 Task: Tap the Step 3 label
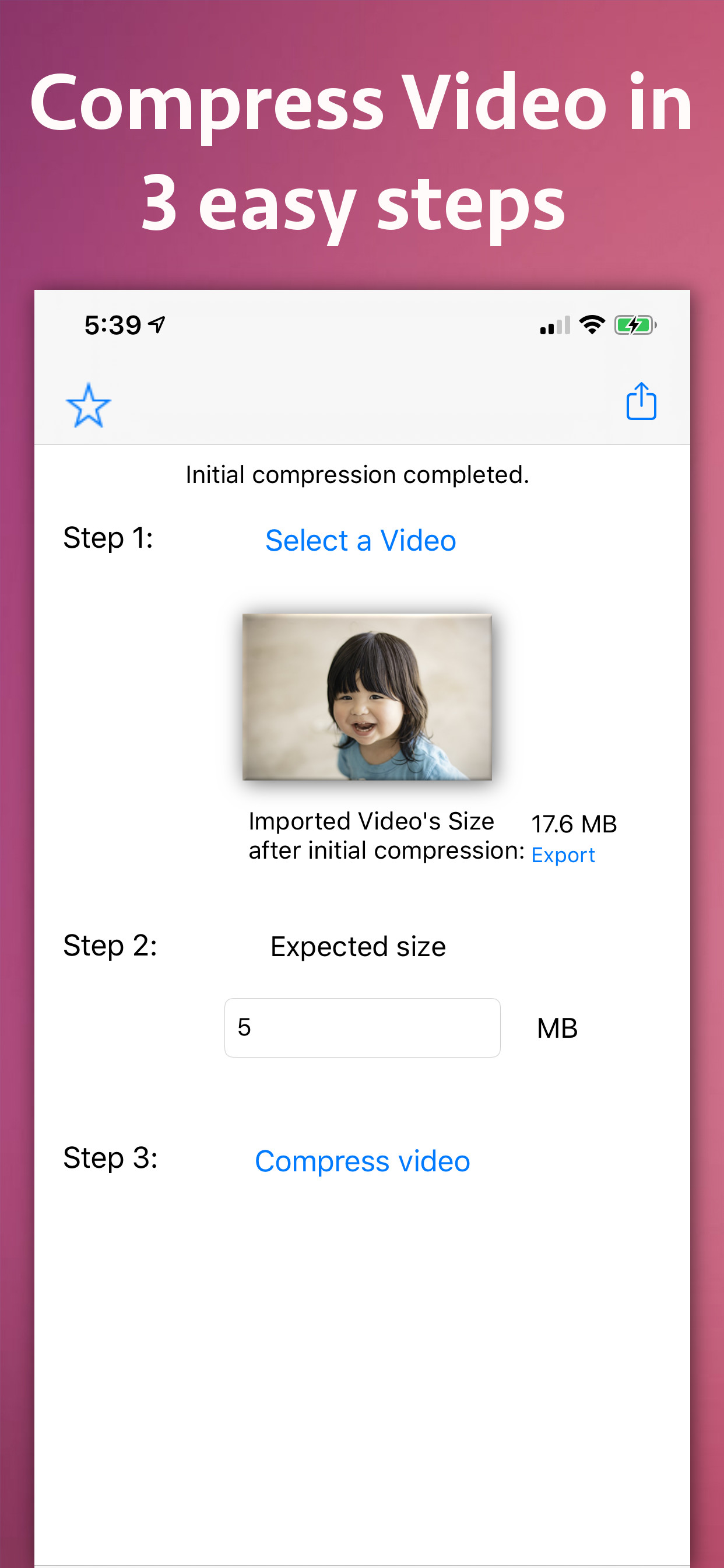coord(110,1158)
